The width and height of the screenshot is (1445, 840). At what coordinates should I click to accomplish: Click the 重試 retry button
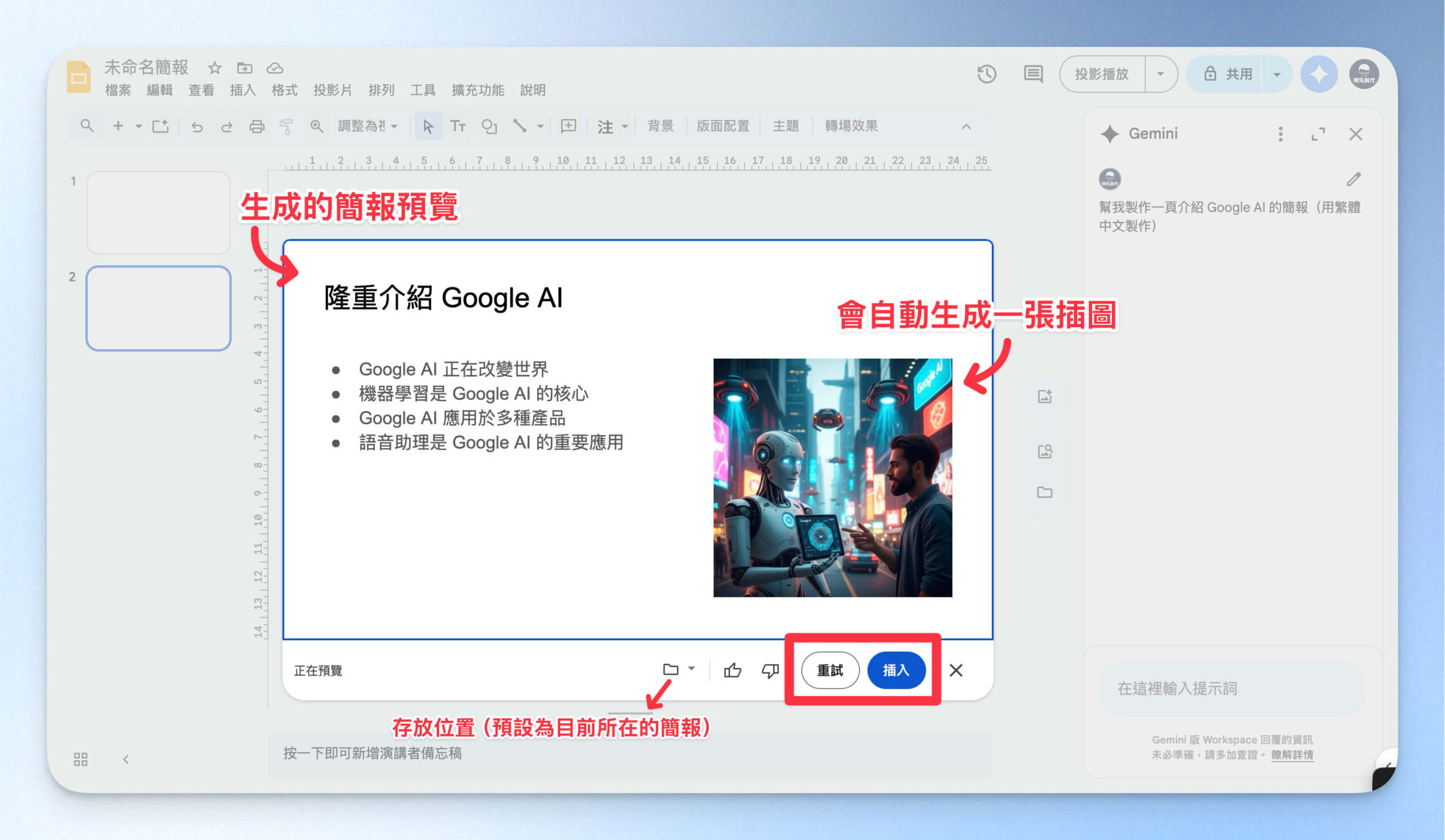coord(830,670)
